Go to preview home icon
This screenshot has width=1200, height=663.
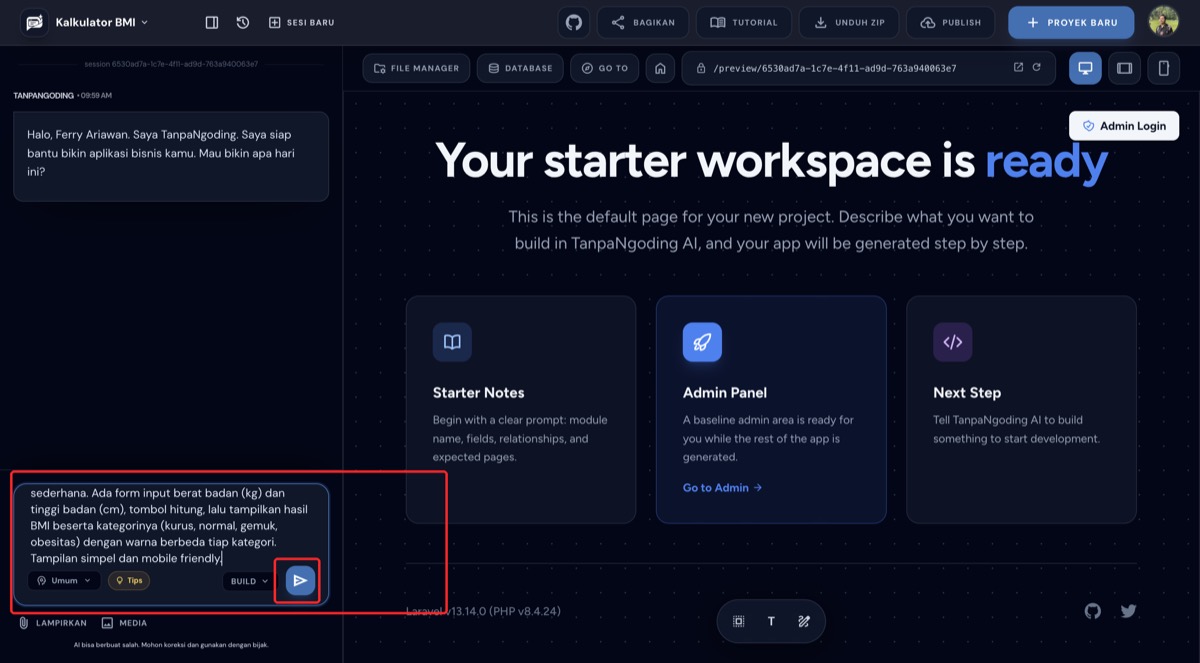point(659,68)
